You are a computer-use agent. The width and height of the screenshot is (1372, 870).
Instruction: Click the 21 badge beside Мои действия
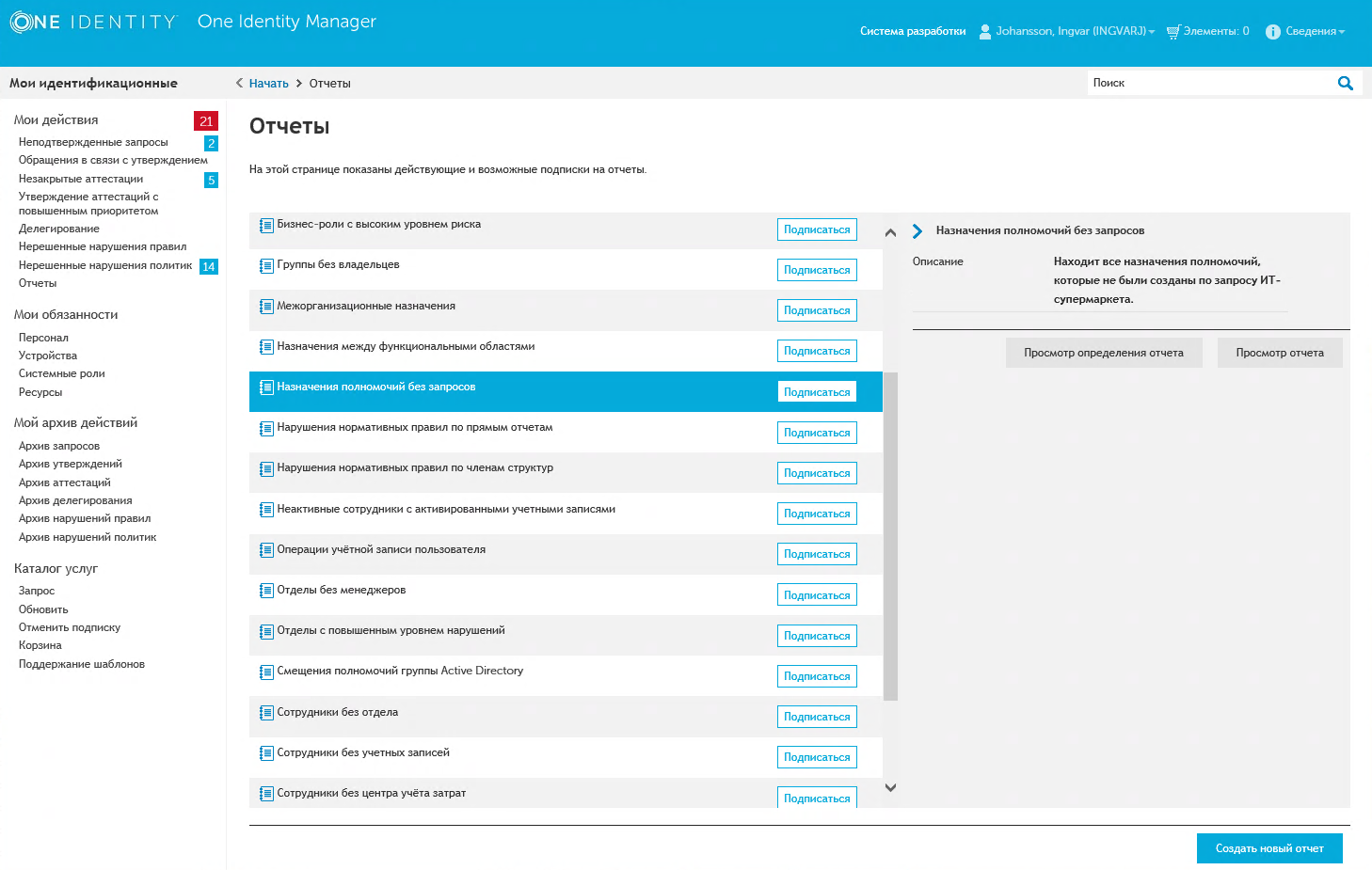206,120
